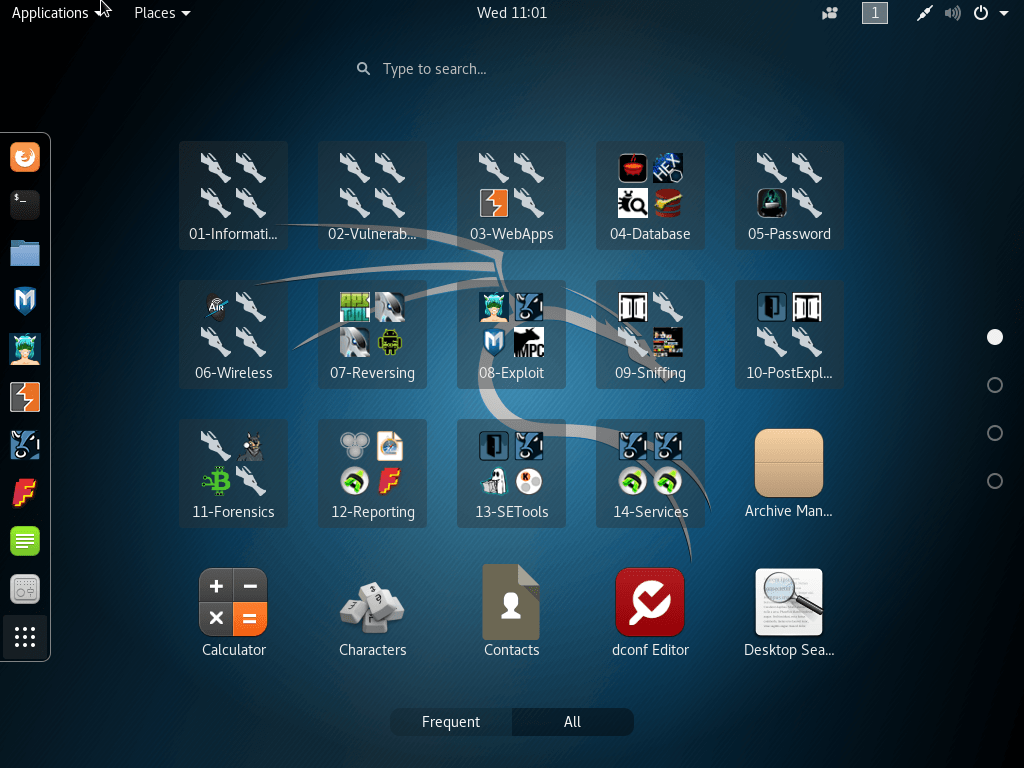Show Frequent applications

[451, 722]
